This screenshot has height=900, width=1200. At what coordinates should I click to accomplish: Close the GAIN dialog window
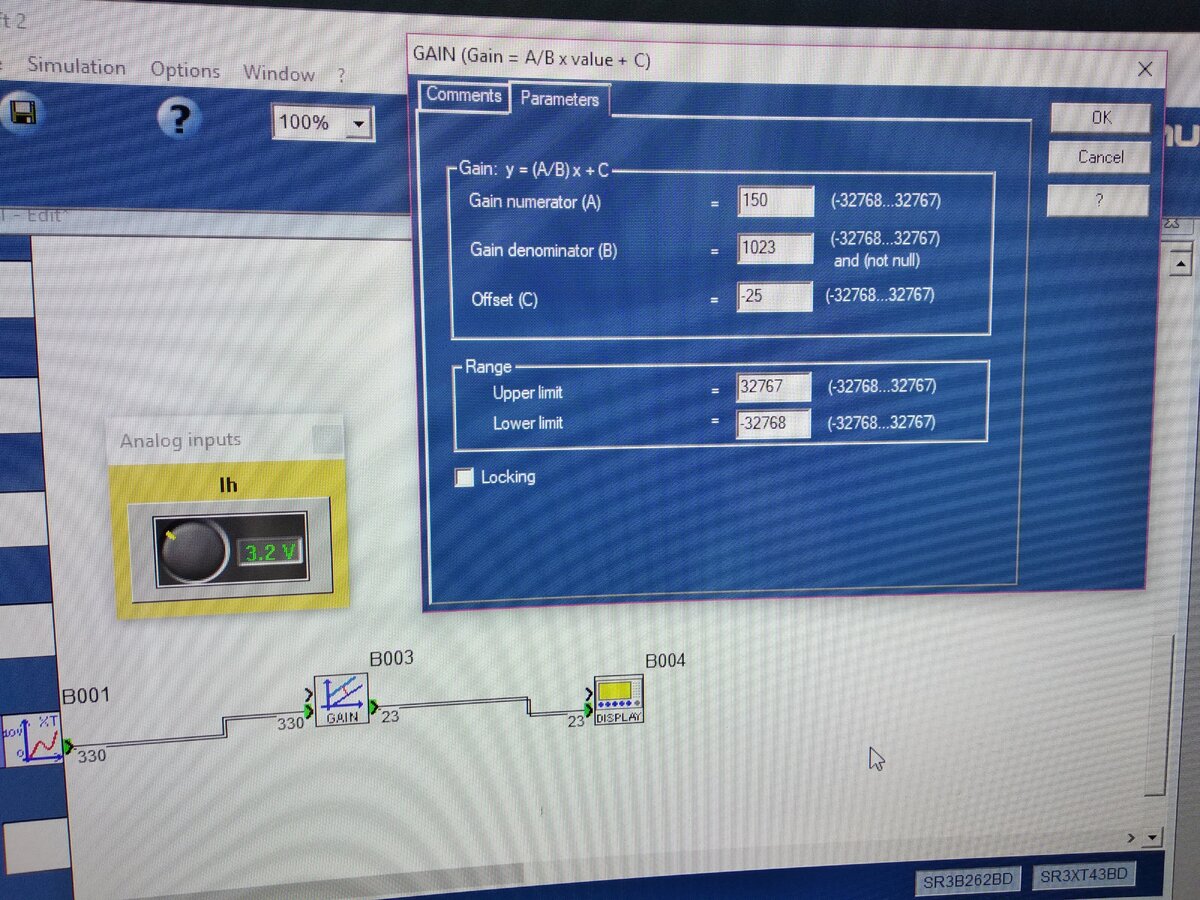(1145, 69)
